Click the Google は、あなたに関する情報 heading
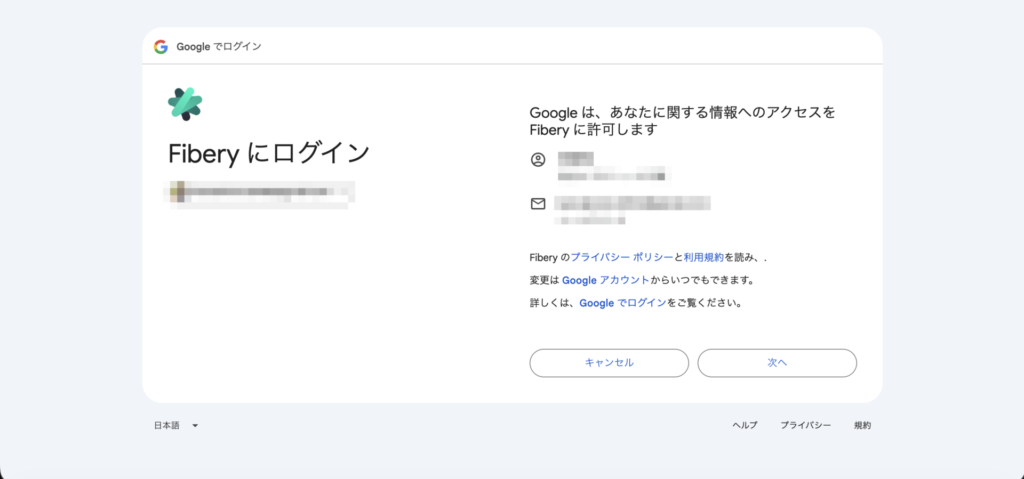Image resolution: width=1024 pixels, height=479 pixels. coord(682,121)
